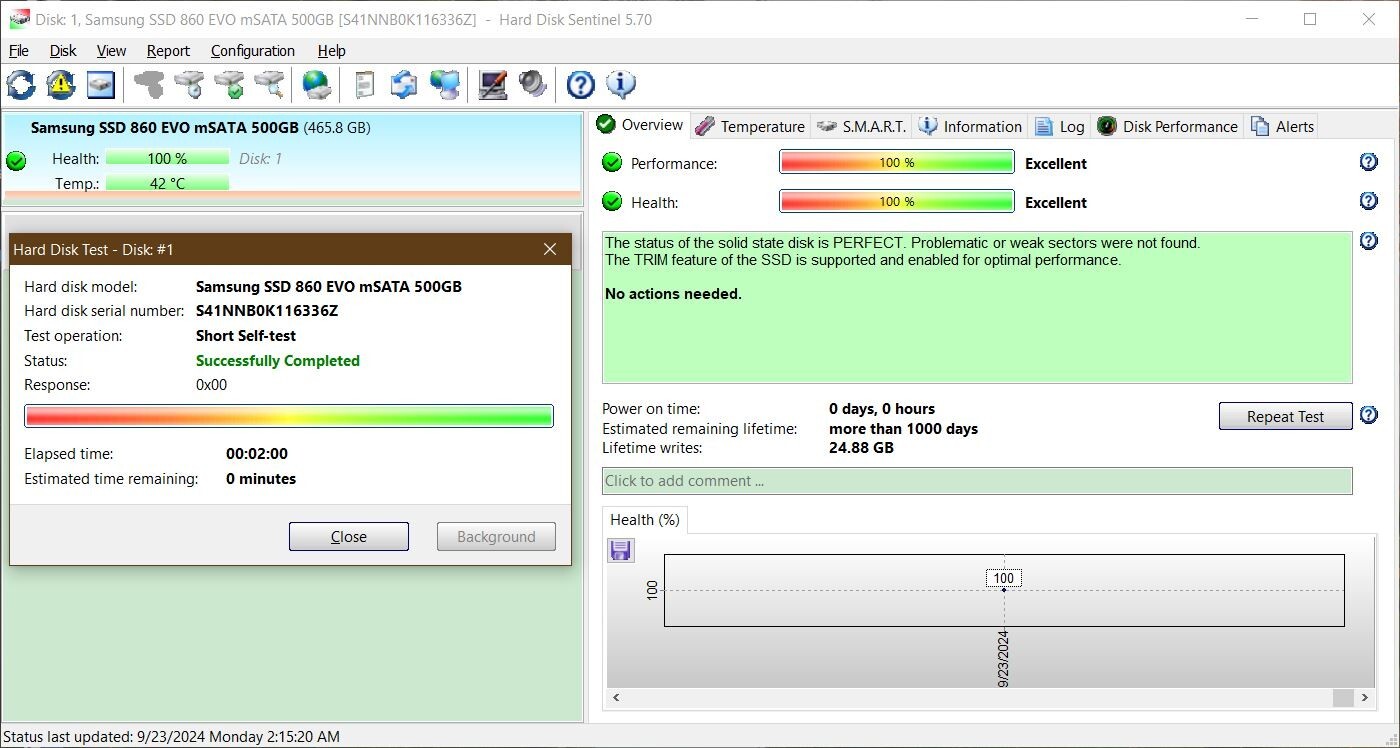The width and height of the screenshot is (1400, 748).
Task: Click the 'Successfully Completed' status text
Action: coord(278,361)
